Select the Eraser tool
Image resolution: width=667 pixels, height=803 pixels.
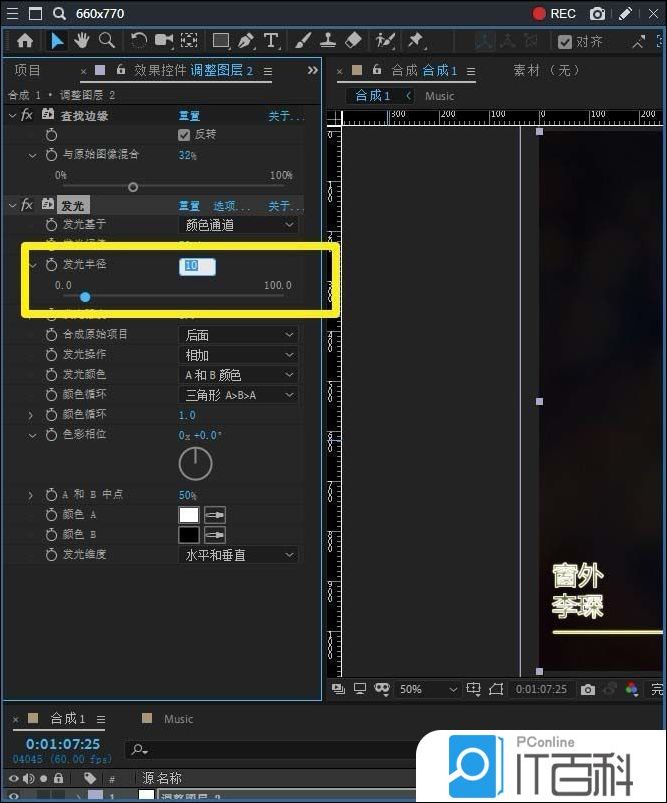click(353, 40)
